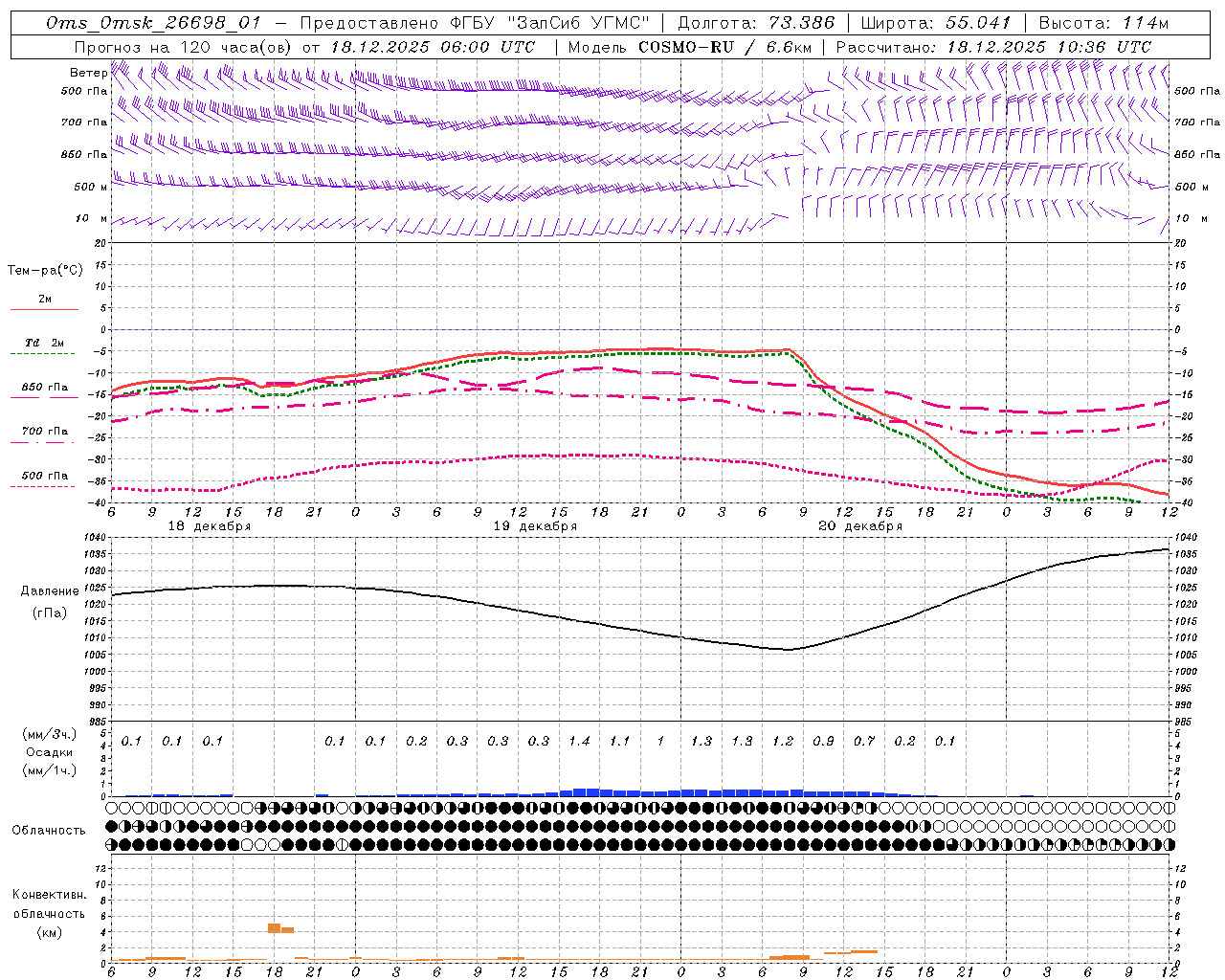Click the Конвективн. panel label
This screenshot has width=1225, height=980.
(49, 895)
